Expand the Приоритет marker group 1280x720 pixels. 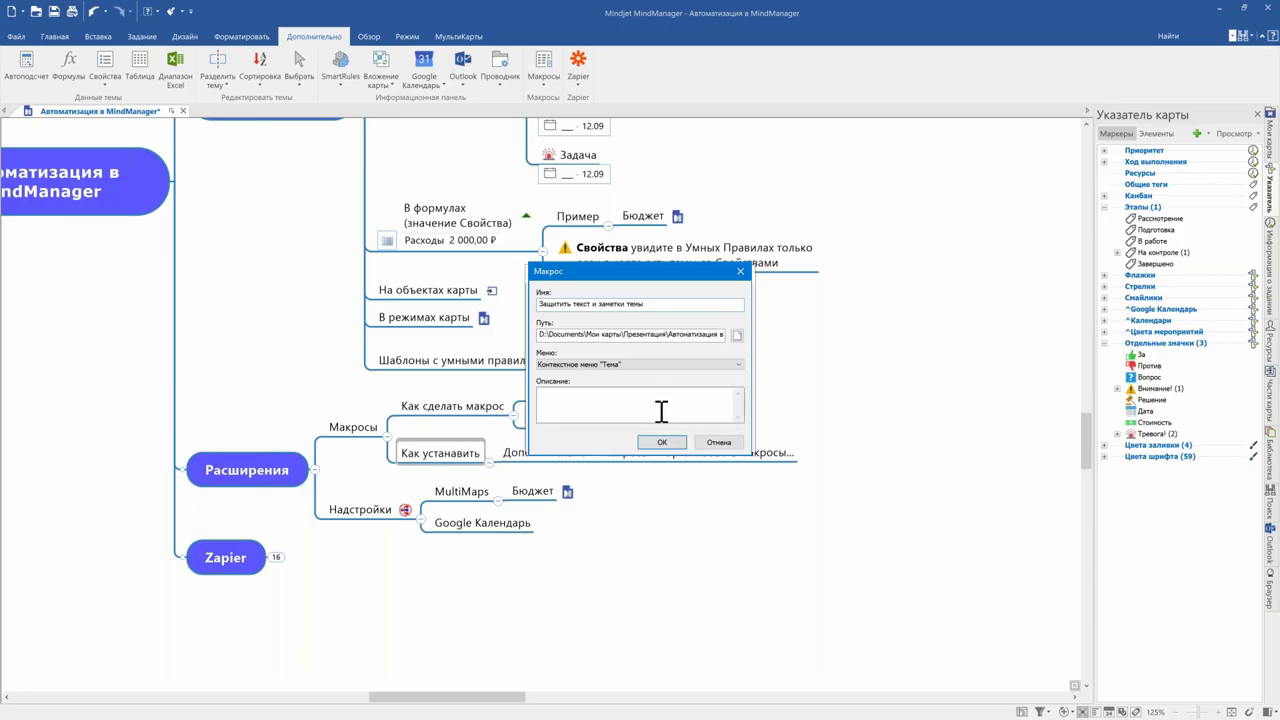tap(1104, 151)
